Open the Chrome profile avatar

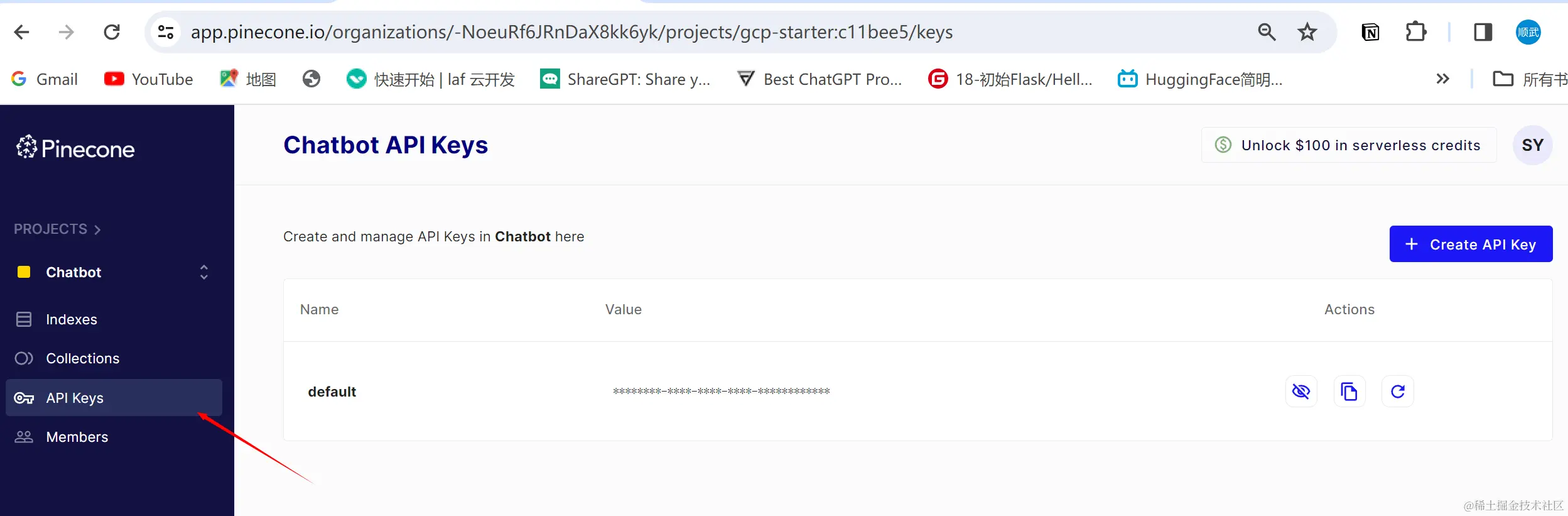1528,32
